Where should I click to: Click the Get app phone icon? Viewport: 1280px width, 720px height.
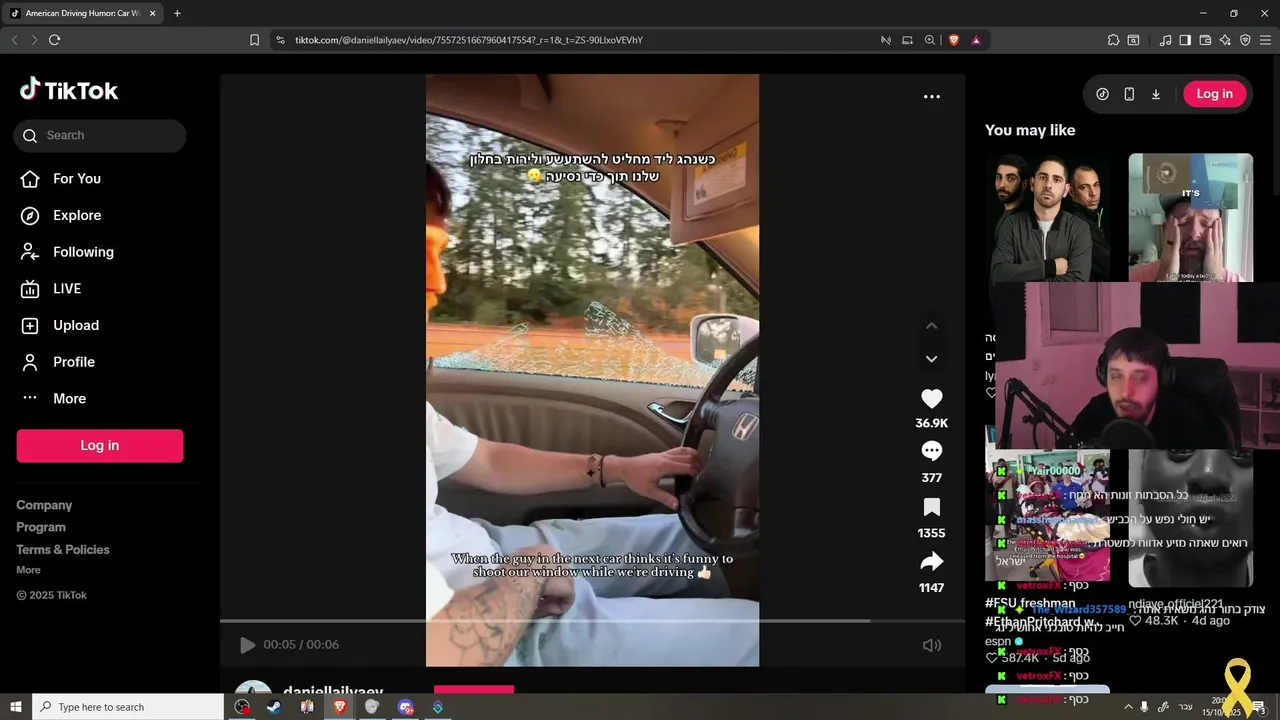tap(1129, 94)
